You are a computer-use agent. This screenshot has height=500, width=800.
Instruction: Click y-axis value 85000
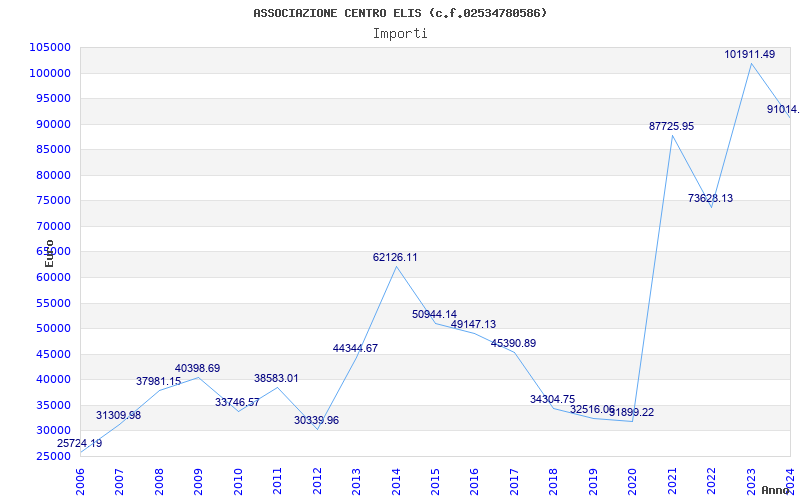(53, 149)
